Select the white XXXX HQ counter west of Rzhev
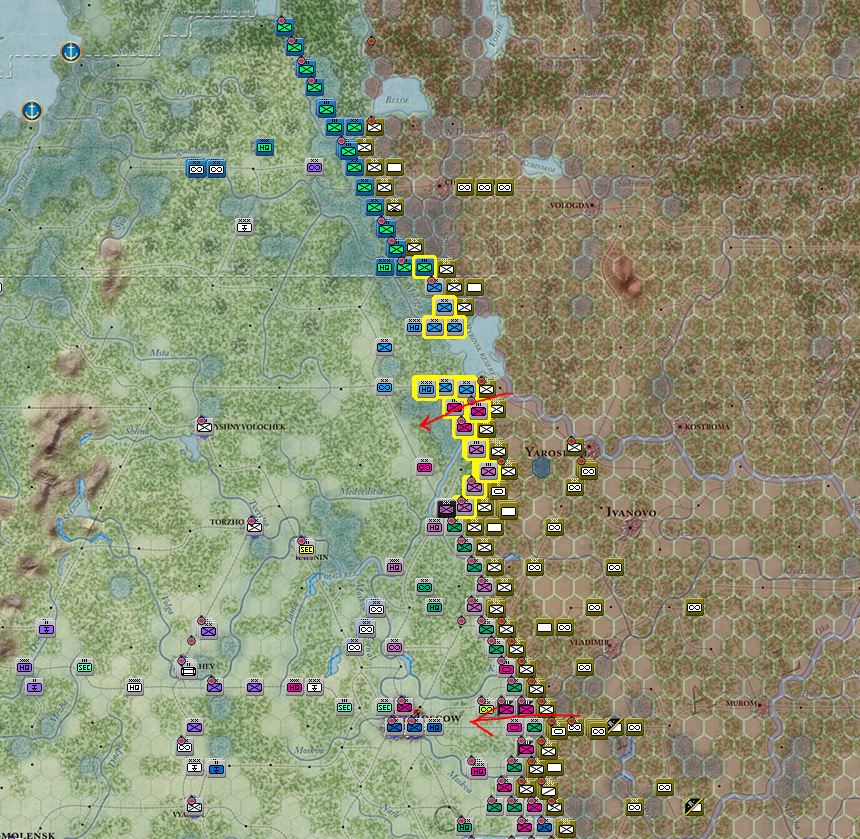Image resolution: width=860 pixels, height=839 pixels. click(x=134, y=687)
